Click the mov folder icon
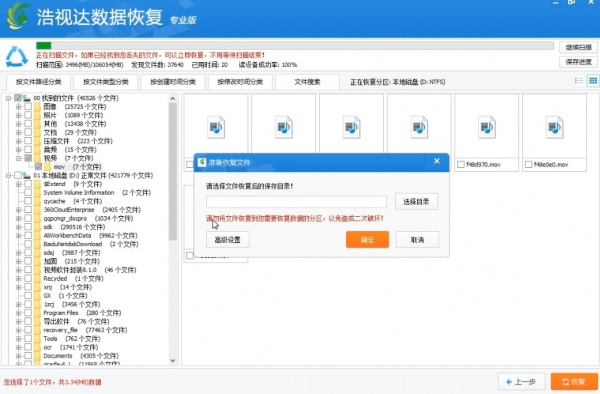This screenshot has height=394, width=600. click(x=47, y=167)
